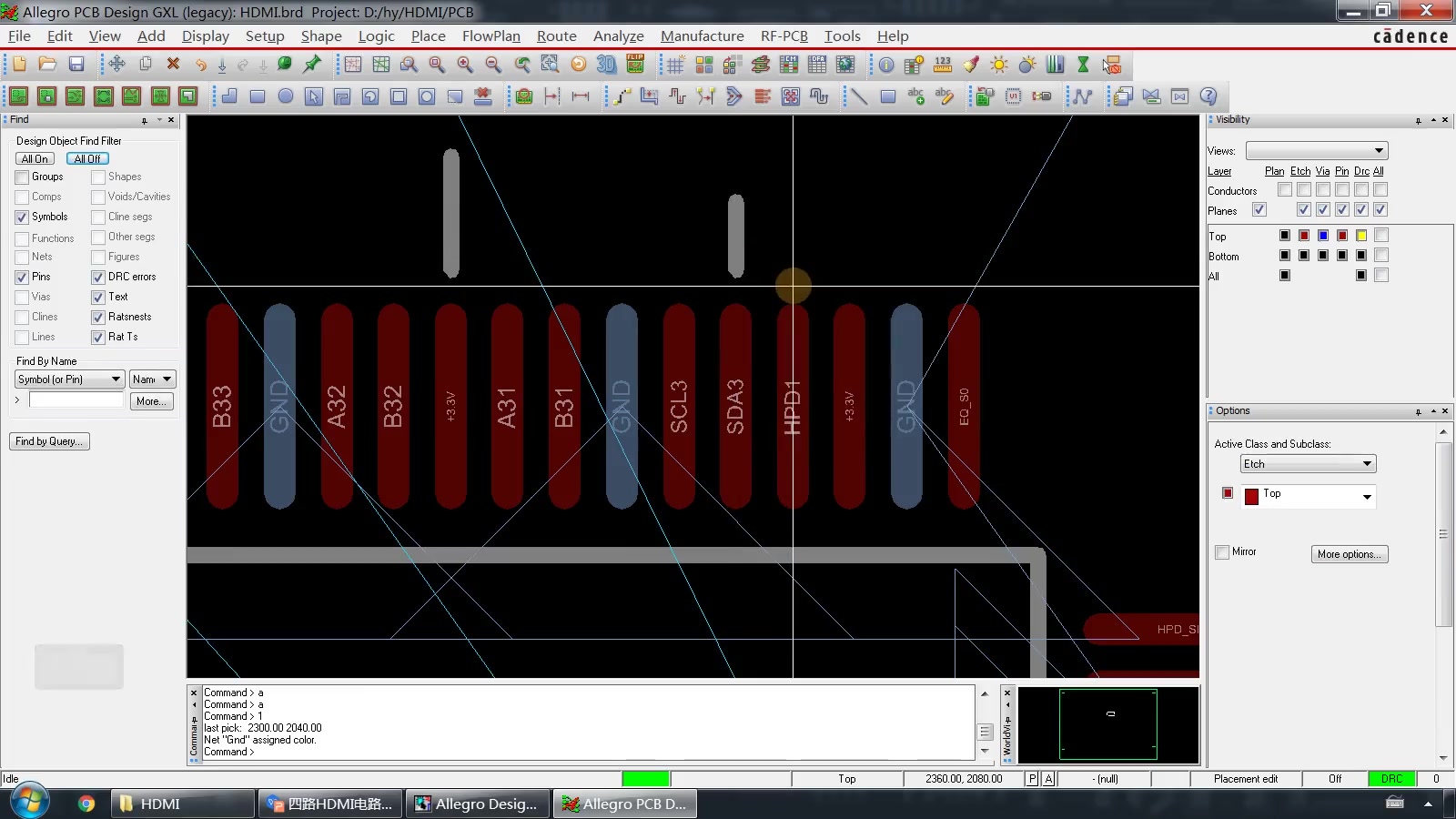
Task: Enable the Nets checkbox
Action: click(22, 258)
